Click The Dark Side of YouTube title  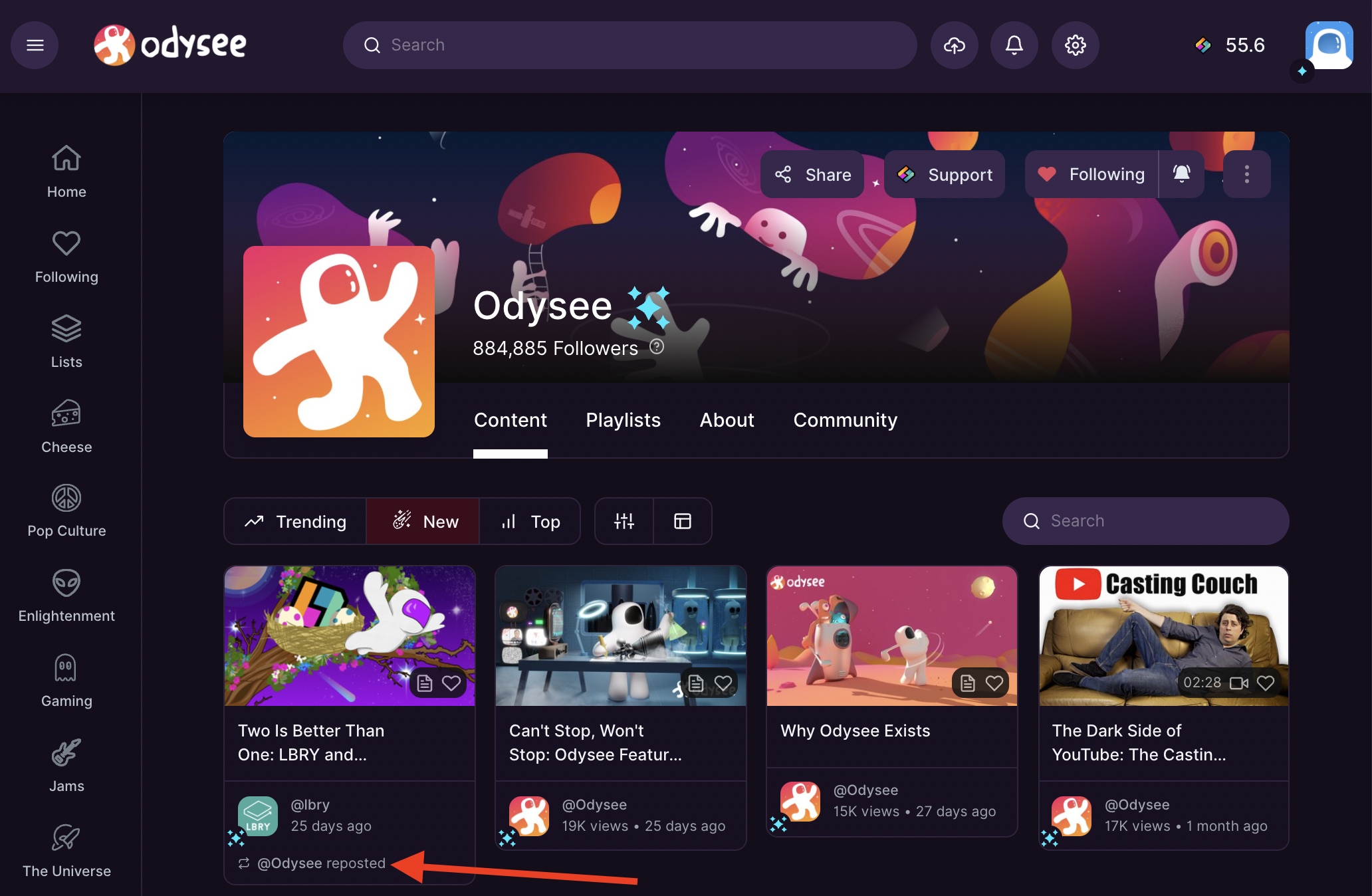click(1139, 742)
